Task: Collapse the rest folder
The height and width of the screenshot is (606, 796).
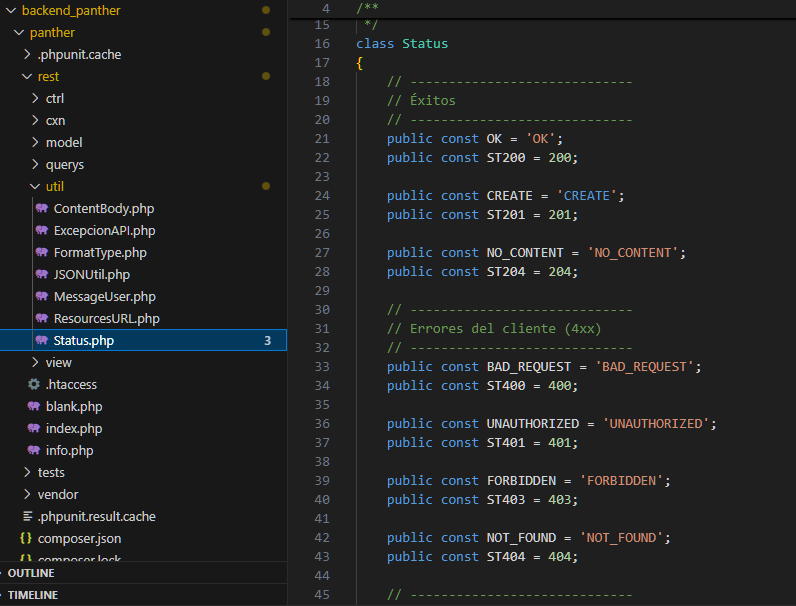Action: click(x=27, y=76)
